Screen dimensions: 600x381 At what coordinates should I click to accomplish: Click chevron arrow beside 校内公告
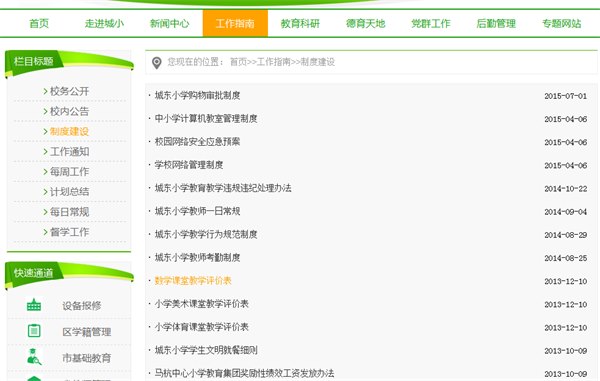tap(46, 111)
